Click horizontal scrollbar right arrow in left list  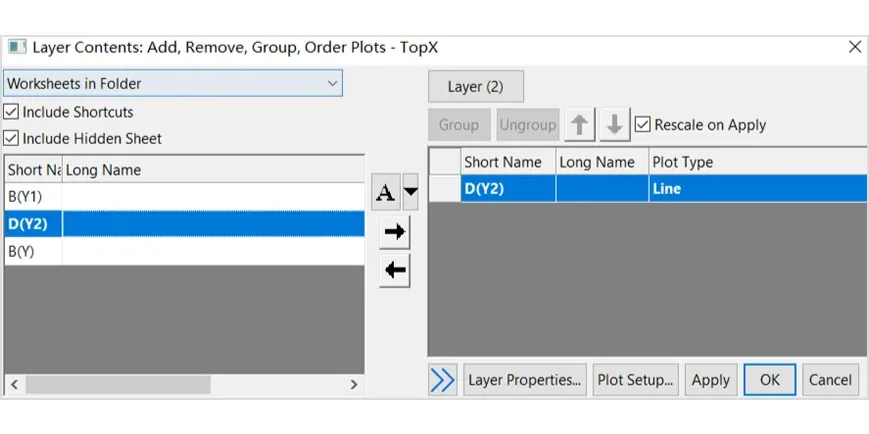[354, 385]
